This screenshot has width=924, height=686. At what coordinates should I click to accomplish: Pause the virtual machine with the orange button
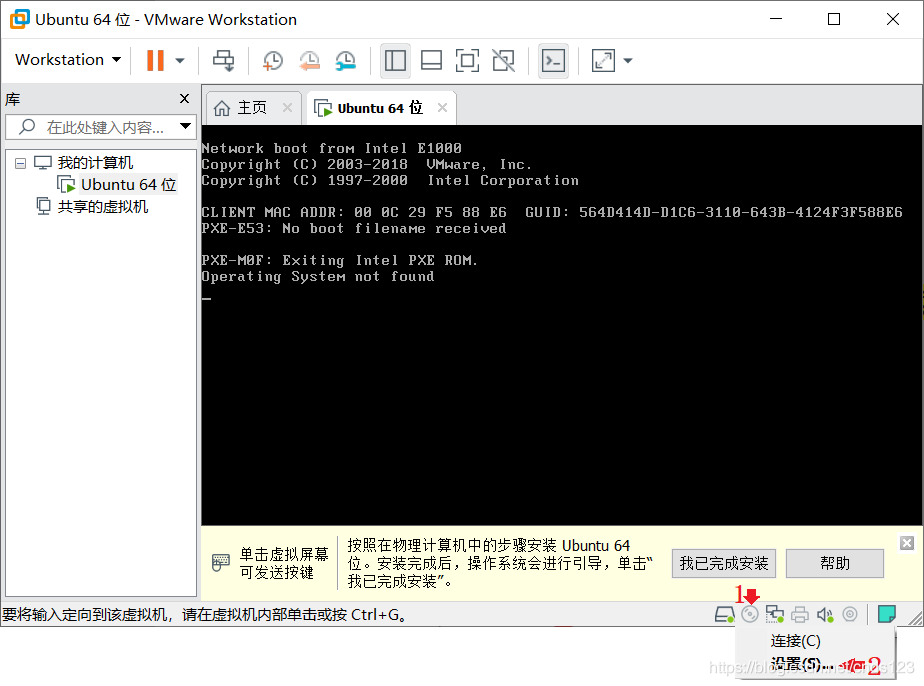coord(155,60)
